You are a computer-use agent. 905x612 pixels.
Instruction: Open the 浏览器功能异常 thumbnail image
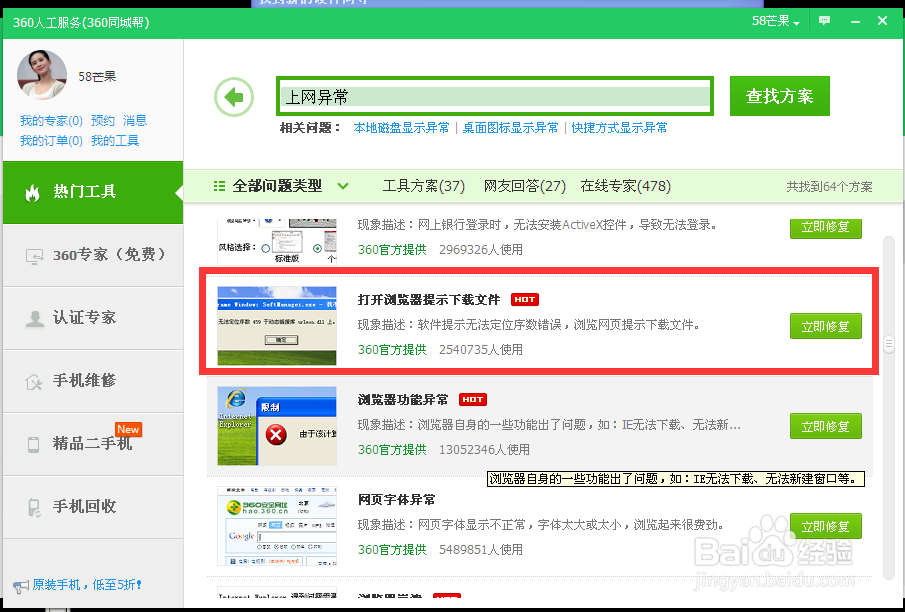(277, 426)
